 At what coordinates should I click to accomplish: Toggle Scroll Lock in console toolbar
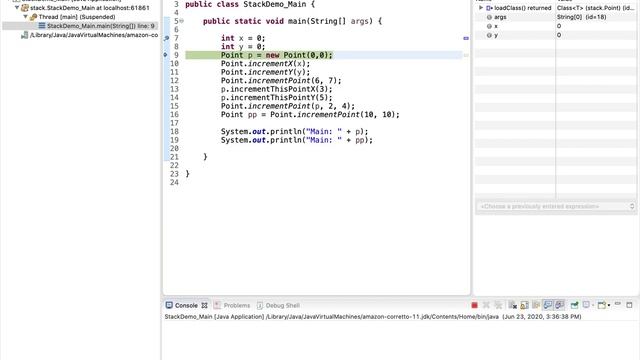click(524, 305)
